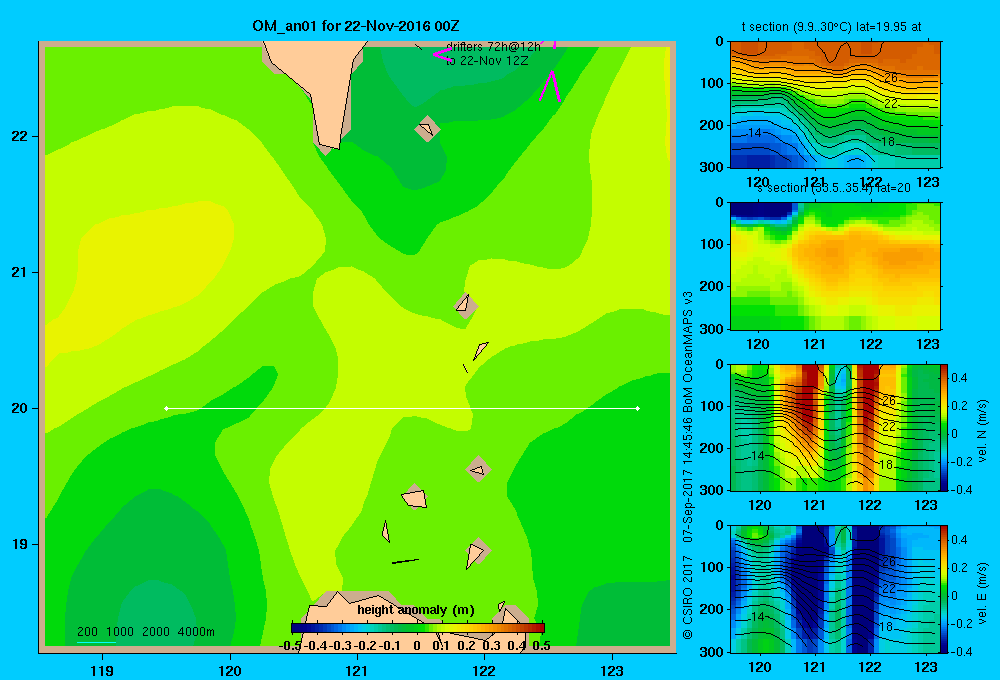This screenshot has height=680, width=1000.
Task: Click the 'to 22-Nov 12Z' annotation
Action: pos(487,61)
